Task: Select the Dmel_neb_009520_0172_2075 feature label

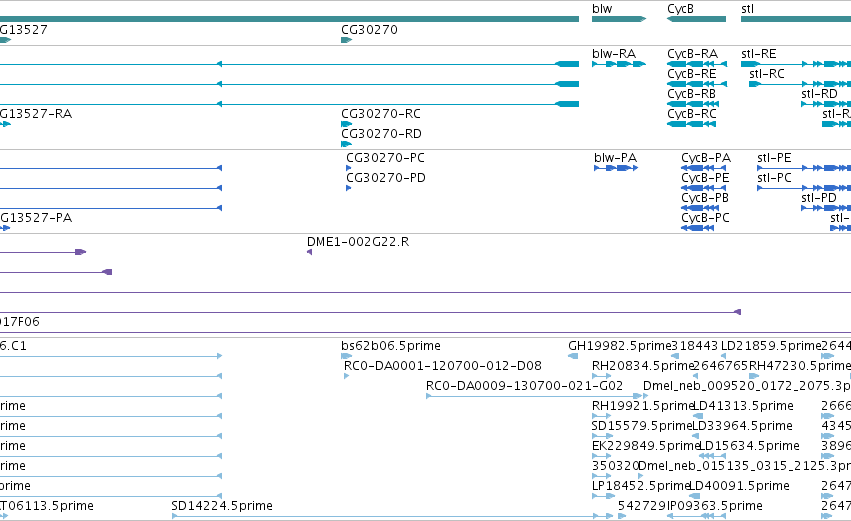Action: tap(747, 386)
